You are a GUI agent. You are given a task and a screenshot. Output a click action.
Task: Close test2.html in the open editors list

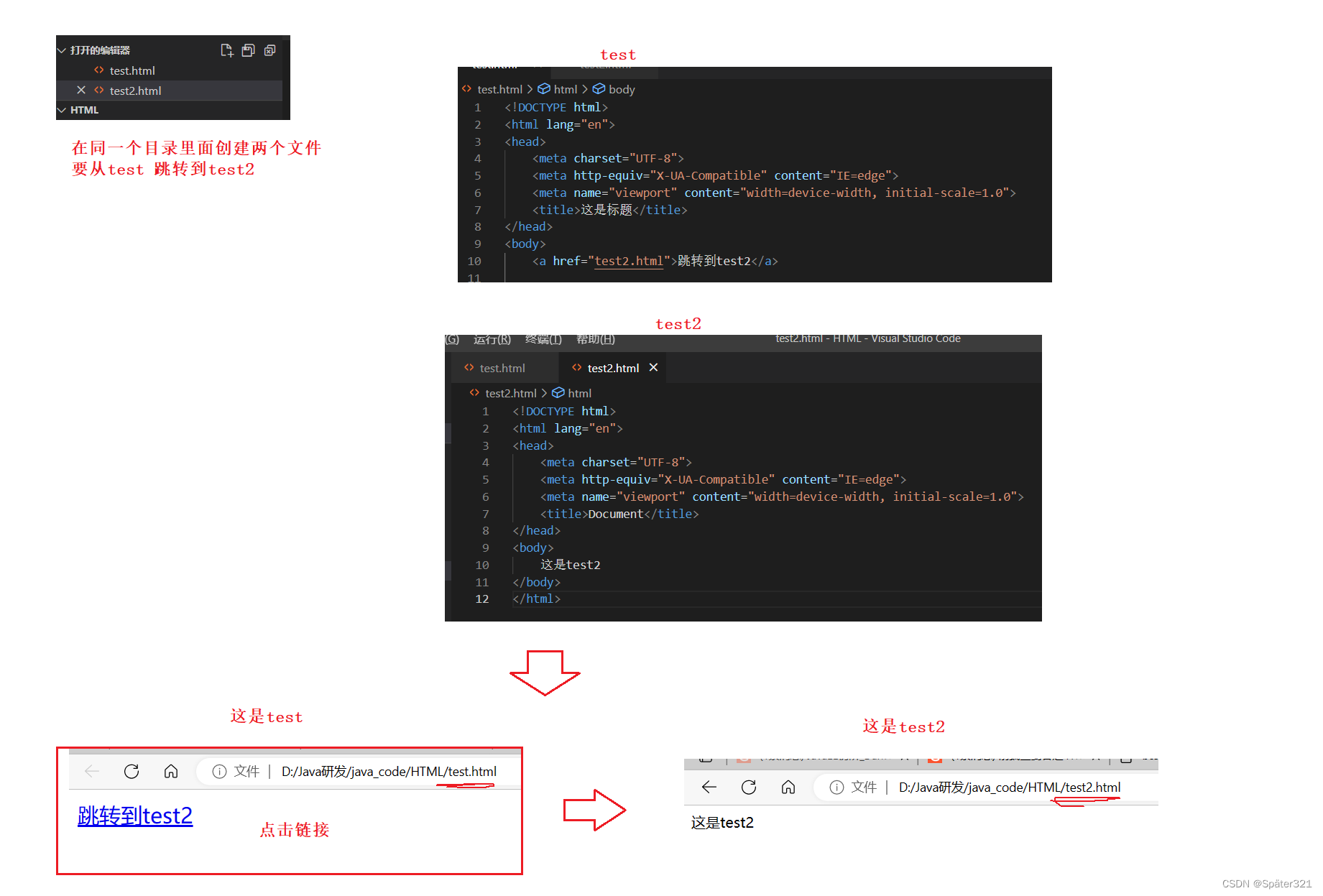(81, 90)
